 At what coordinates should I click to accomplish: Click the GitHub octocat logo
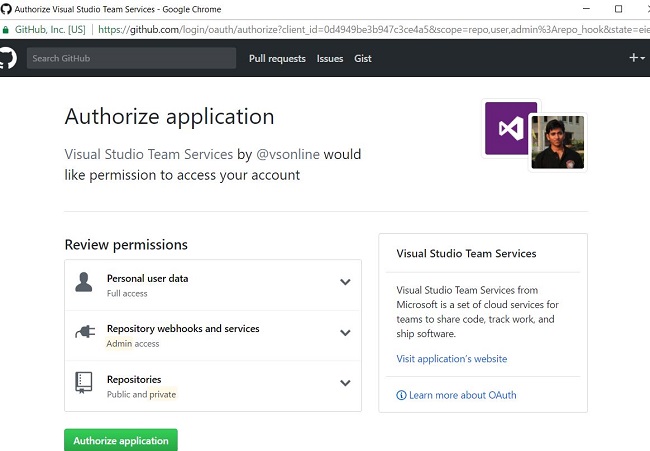[7, 58]
